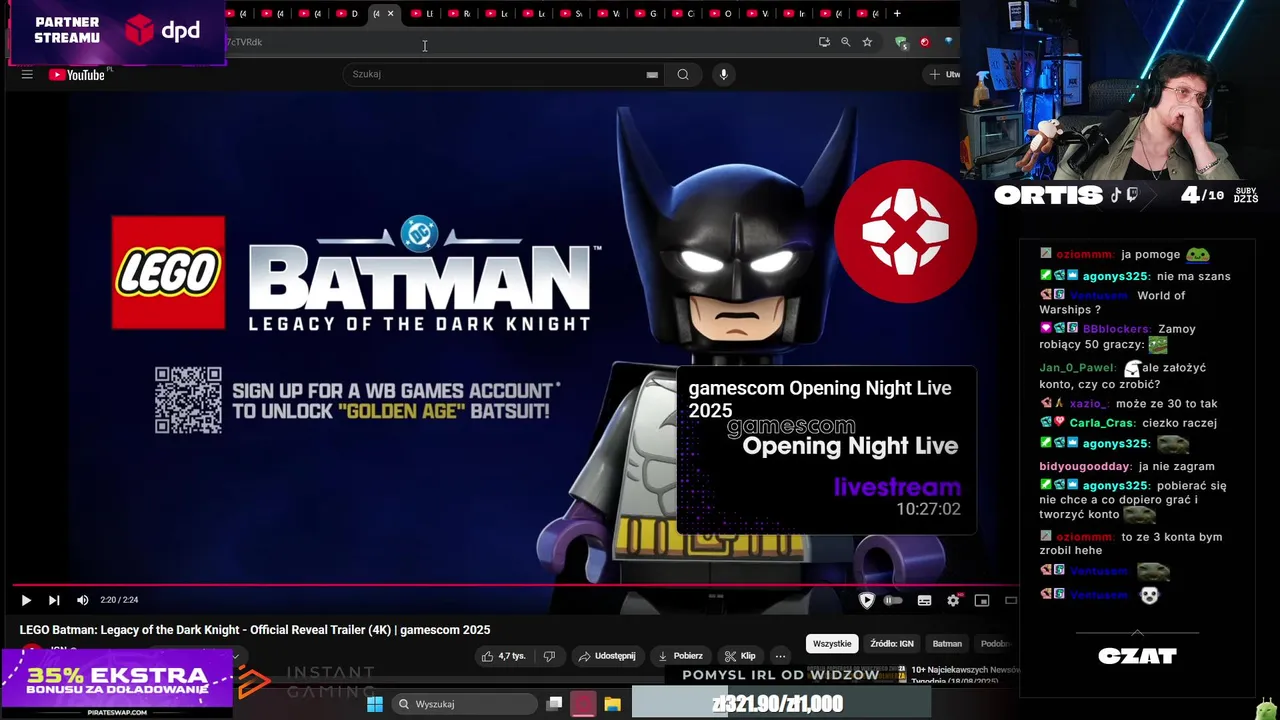The width and height of the screenshot is (1280, 720).
Task: Open the red app on the taskbar
Action: click(583, 704)
